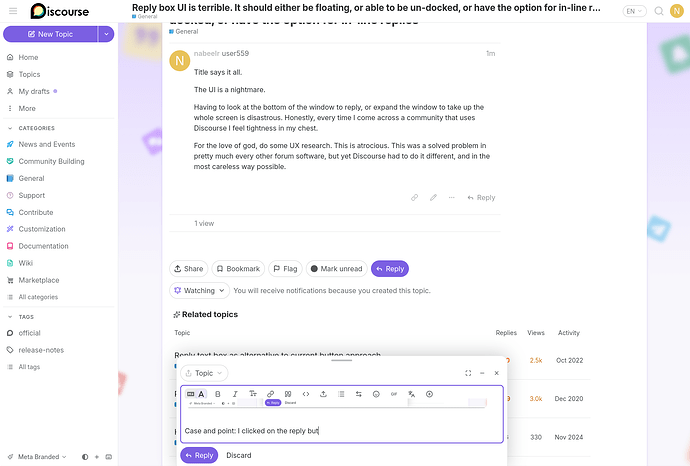This screenshot has width=690, height=466.
Task: Go to the Discourse logo homepage
Action: click(59, 11)
